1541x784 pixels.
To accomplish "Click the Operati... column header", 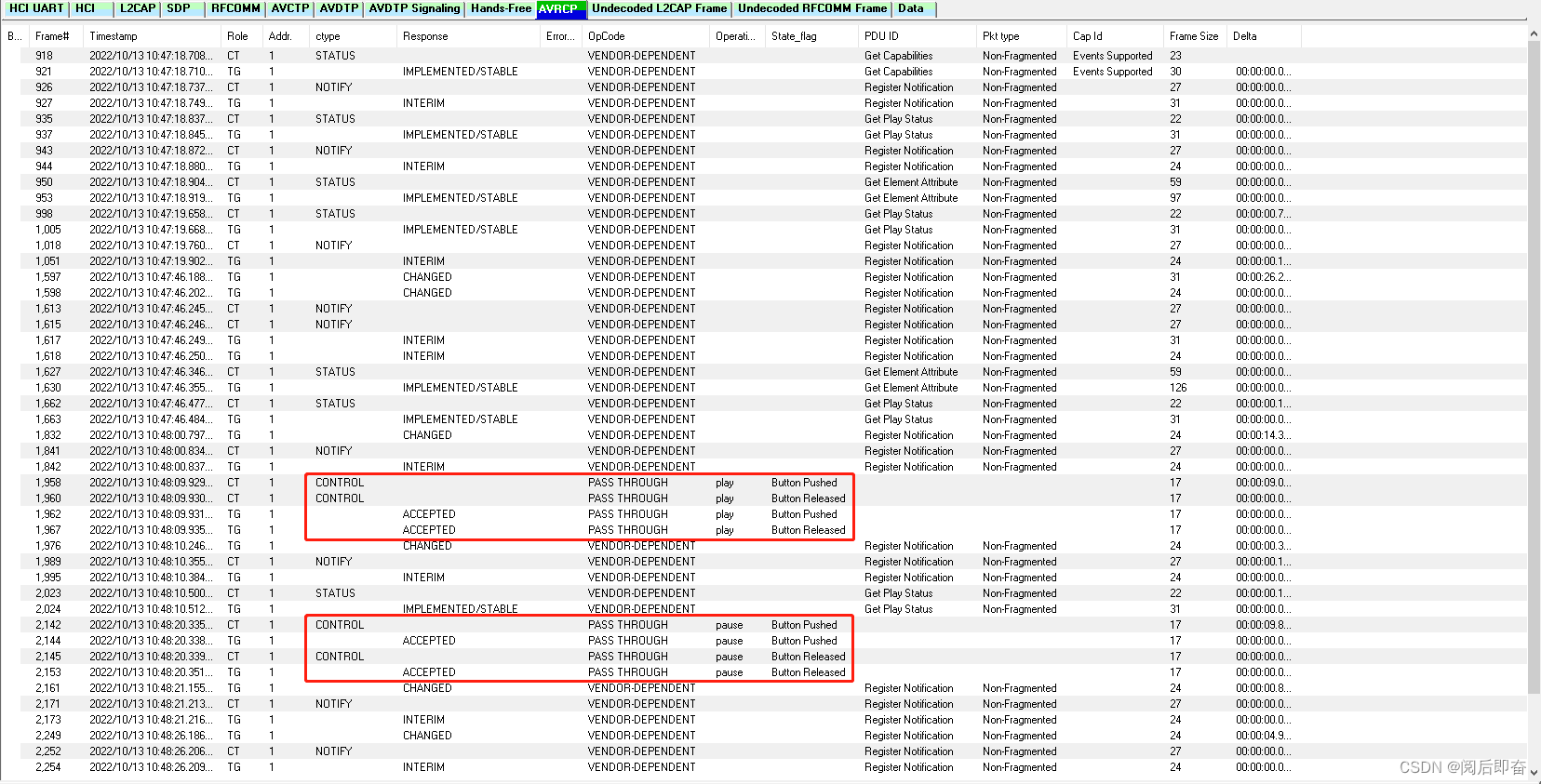I will (737, 36).
